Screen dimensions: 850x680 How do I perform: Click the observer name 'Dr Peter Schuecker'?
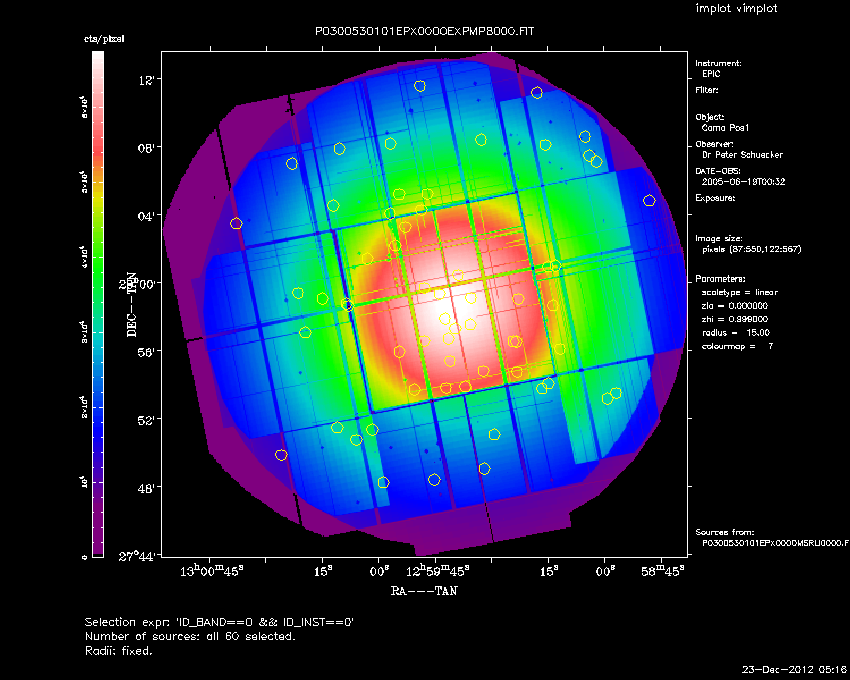tap(742, 155)
